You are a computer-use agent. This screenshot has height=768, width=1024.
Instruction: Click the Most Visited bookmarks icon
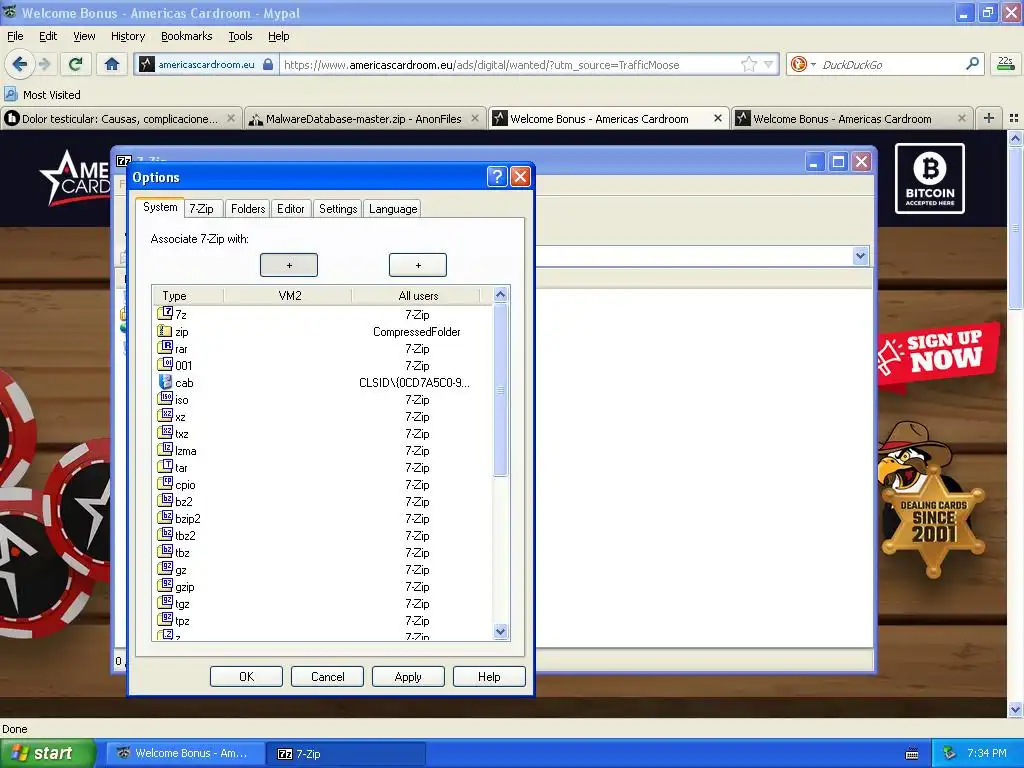(x=10, y=94)
